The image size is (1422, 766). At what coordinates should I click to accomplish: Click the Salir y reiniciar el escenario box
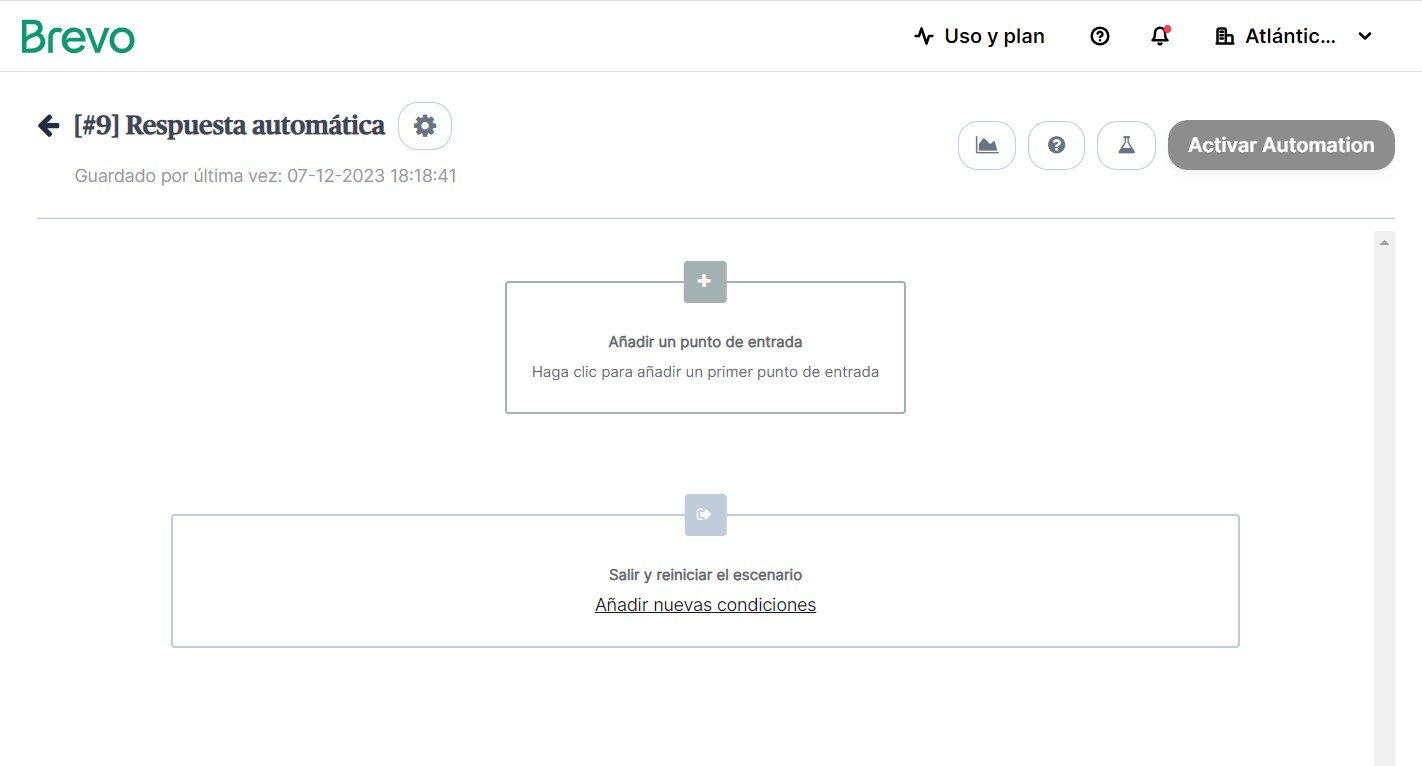tap(705, 581)
